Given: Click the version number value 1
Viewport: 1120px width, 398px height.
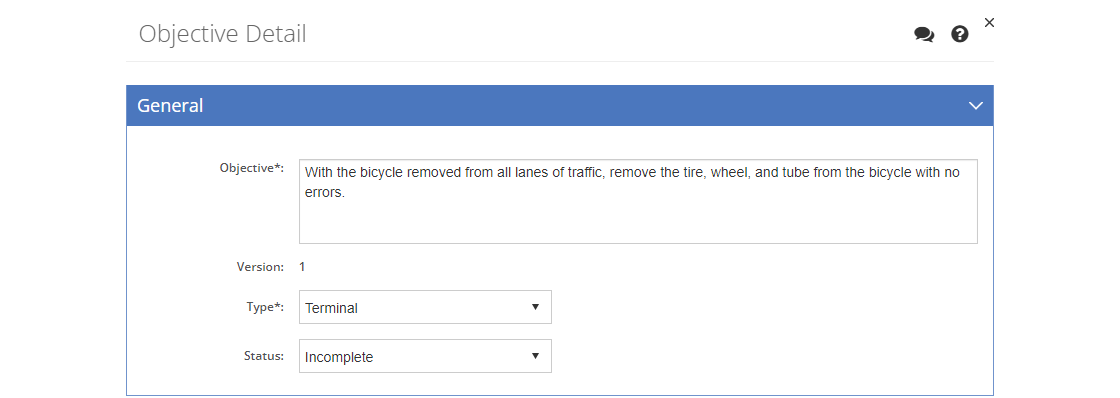Looking at the screenshot, I should coord(302,267).
